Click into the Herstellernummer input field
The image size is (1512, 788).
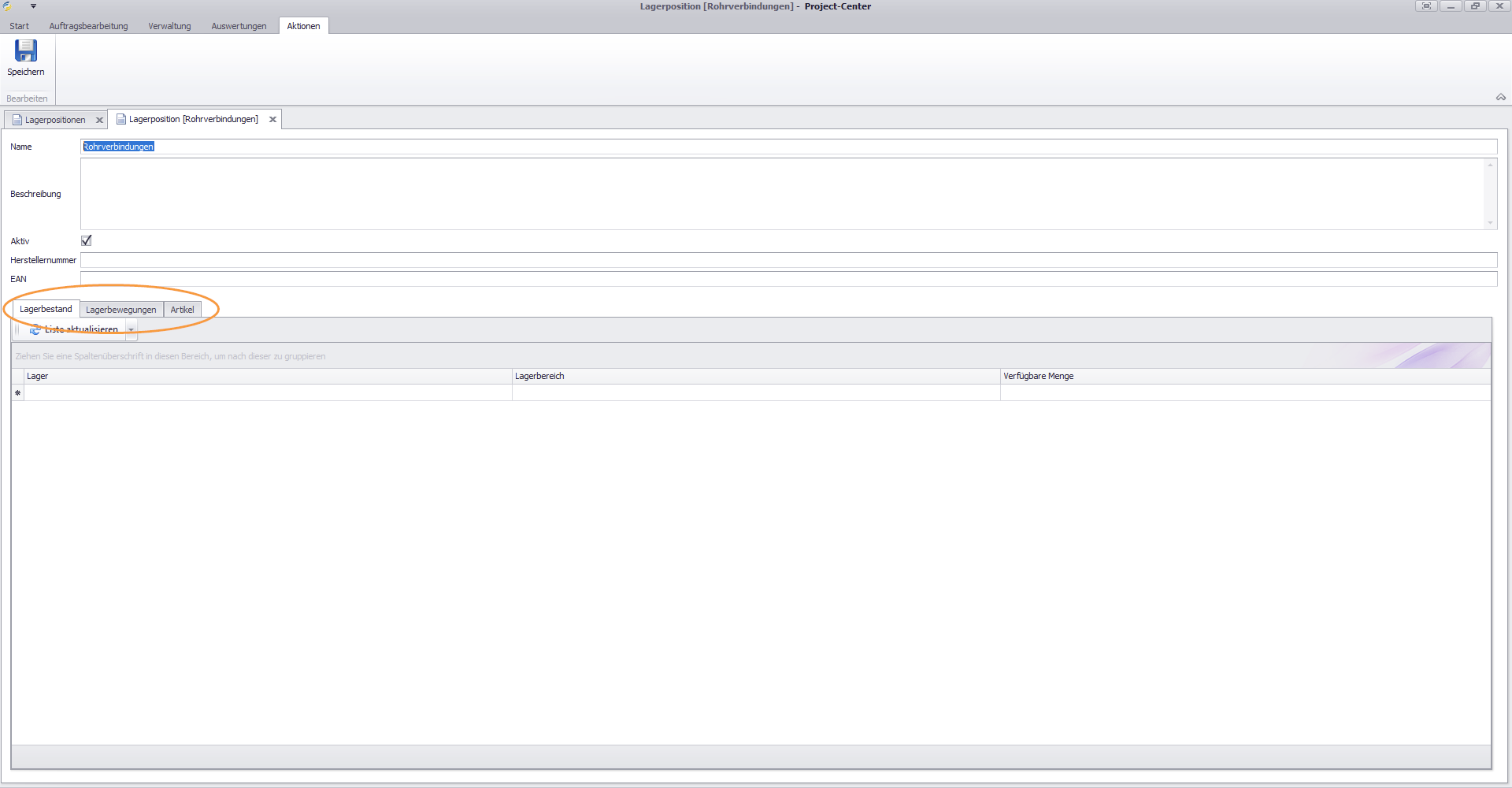pyautogui.click(x=787, y=260)
